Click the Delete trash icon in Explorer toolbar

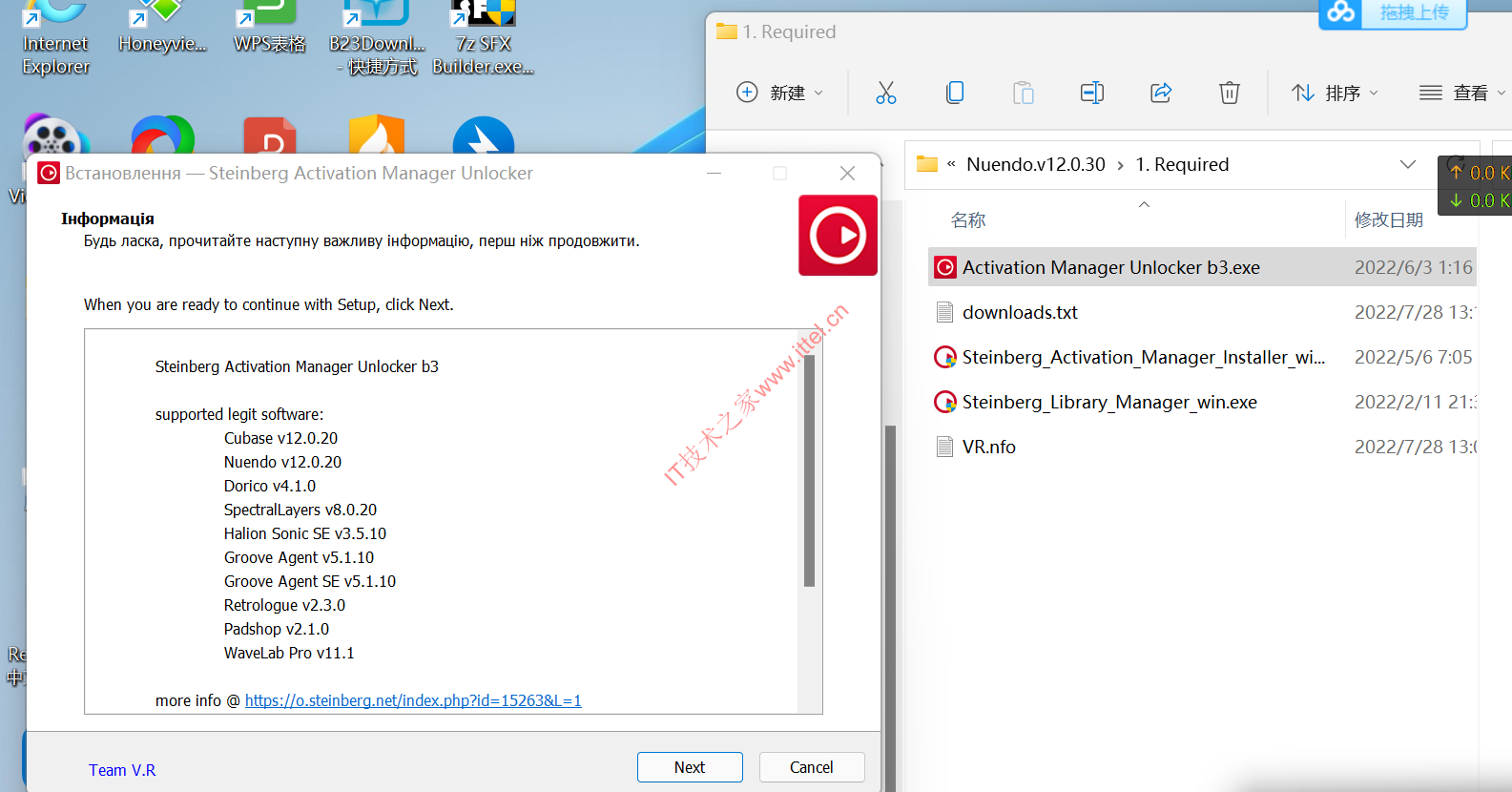(1230, 93)
